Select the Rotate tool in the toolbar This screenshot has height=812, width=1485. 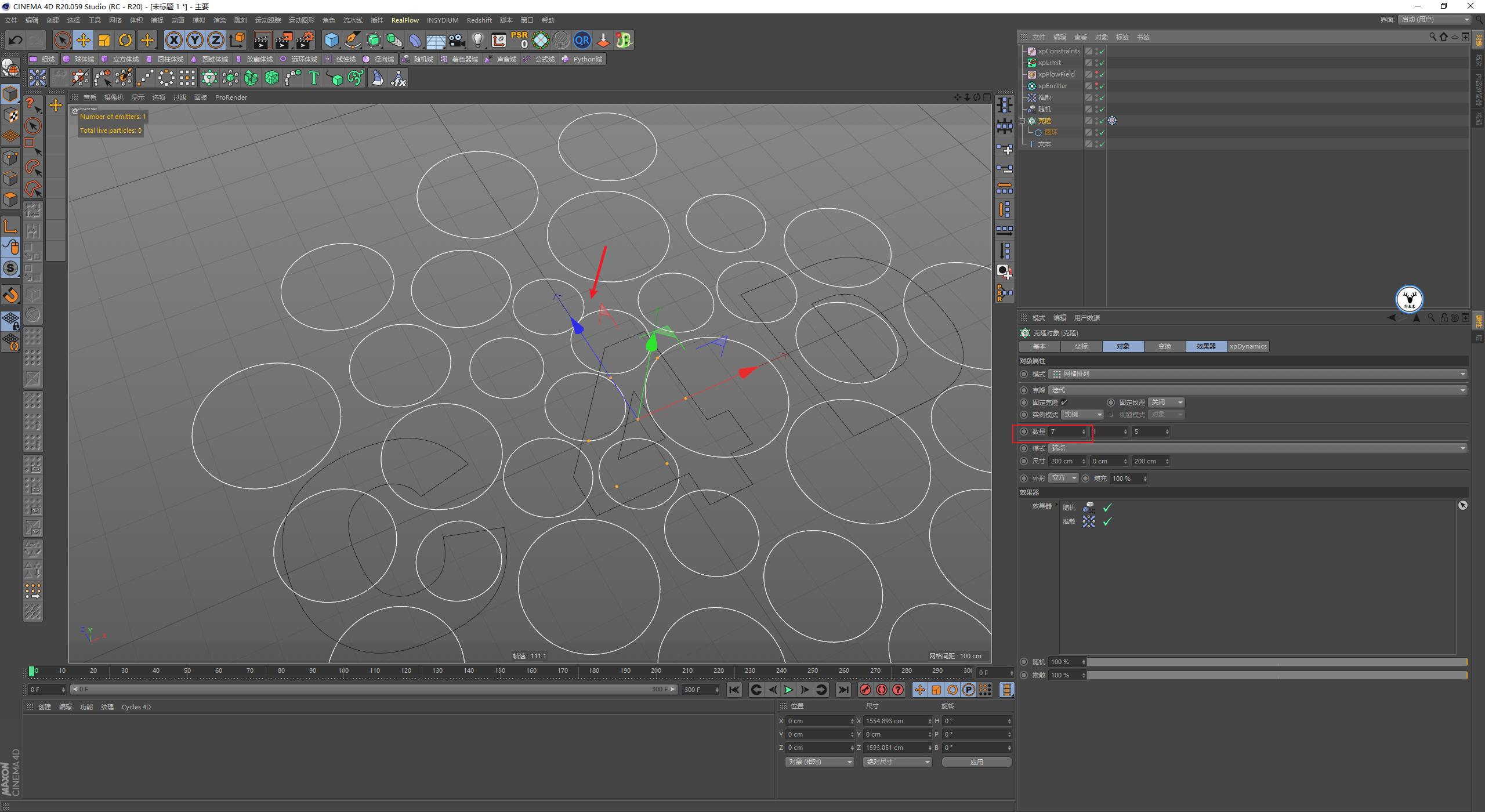125,40
